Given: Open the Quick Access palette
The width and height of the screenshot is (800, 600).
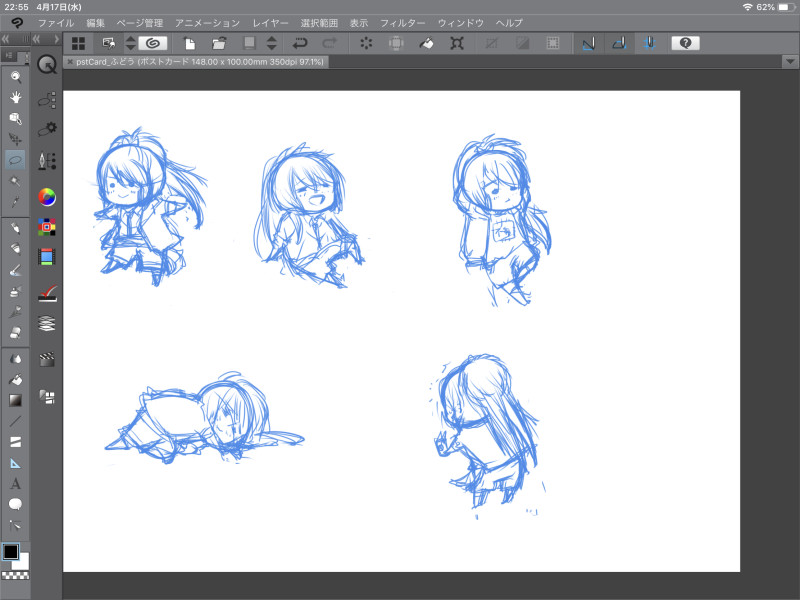Looking at the screenshot, I should tap(47, 65).
